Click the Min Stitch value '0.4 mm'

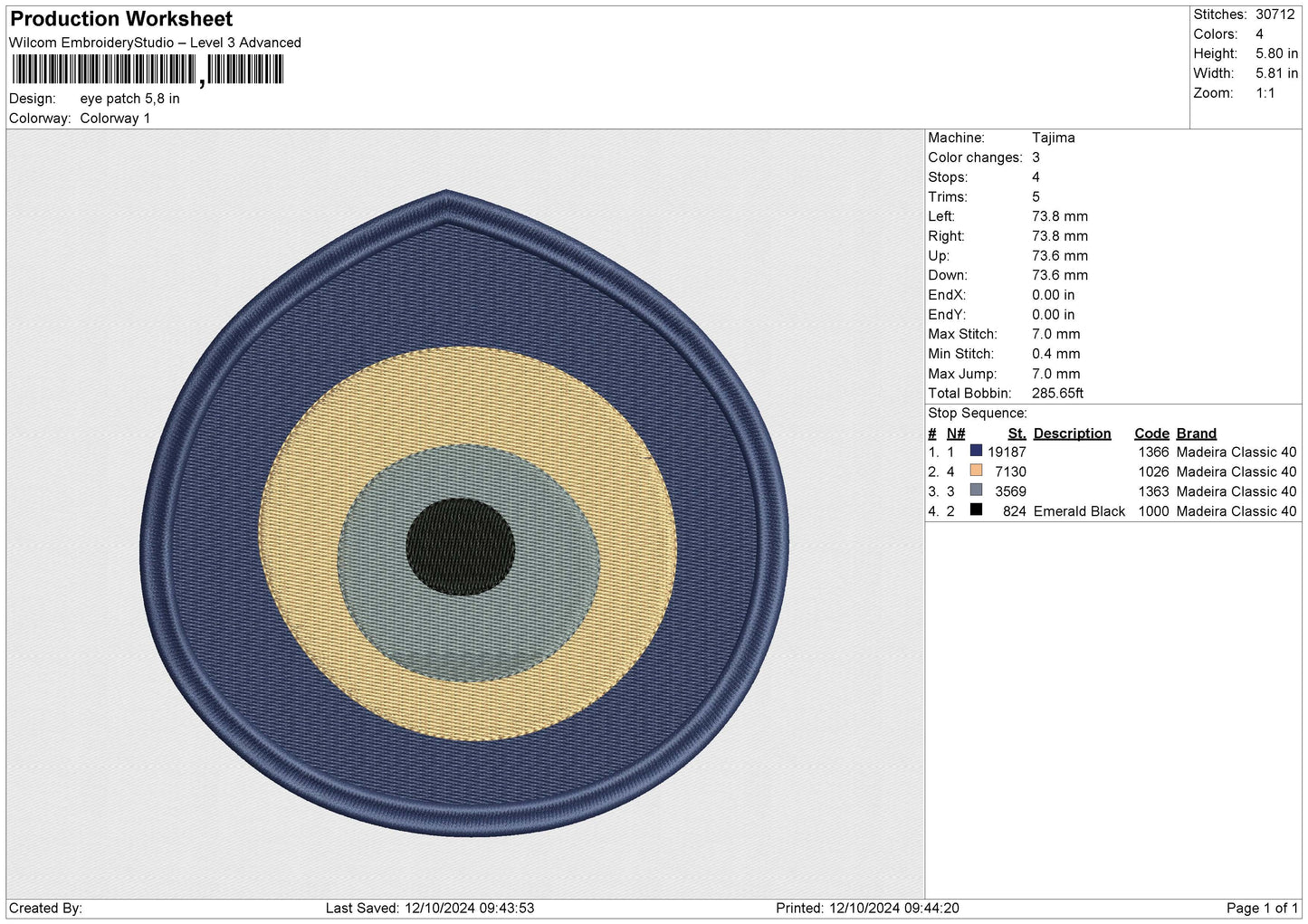(1055, 354)
